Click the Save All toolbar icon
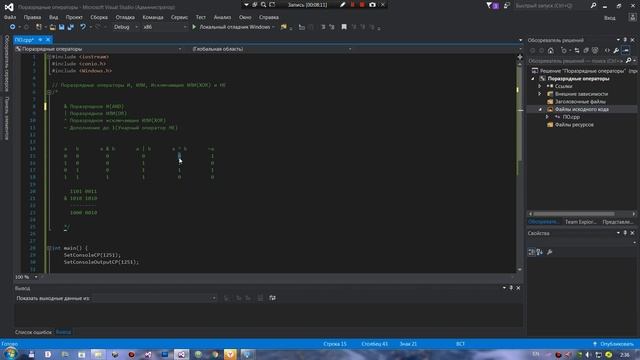The image size is (640, 360). click(71, 27)
